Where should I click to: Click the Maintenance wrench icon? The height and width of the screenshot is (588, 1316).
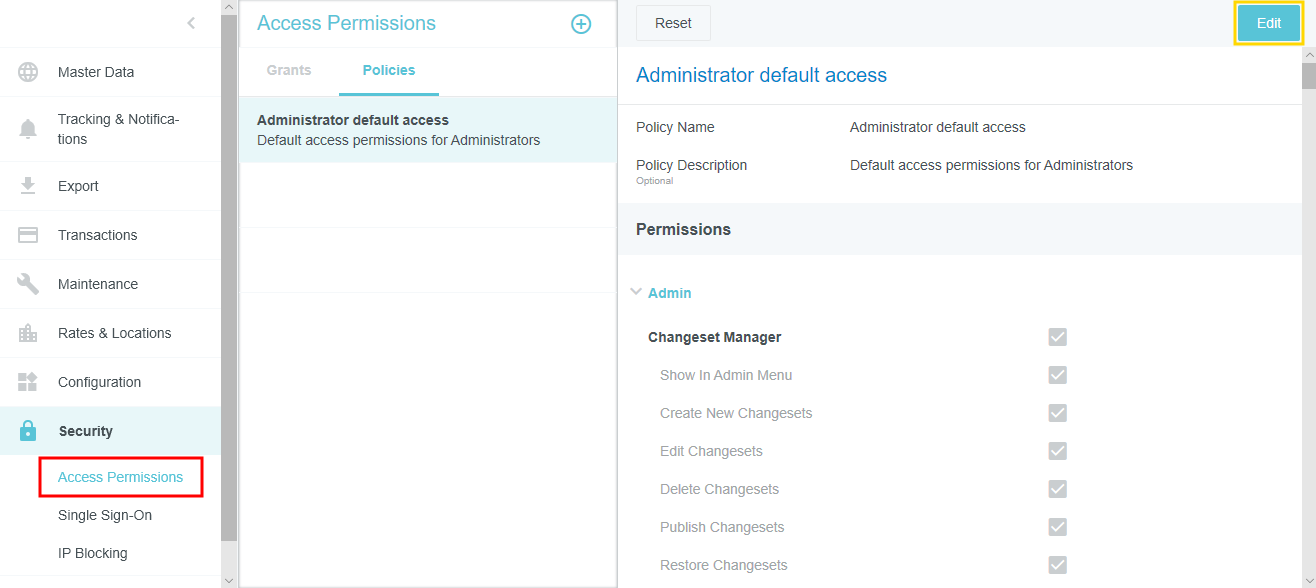(28, 284)
